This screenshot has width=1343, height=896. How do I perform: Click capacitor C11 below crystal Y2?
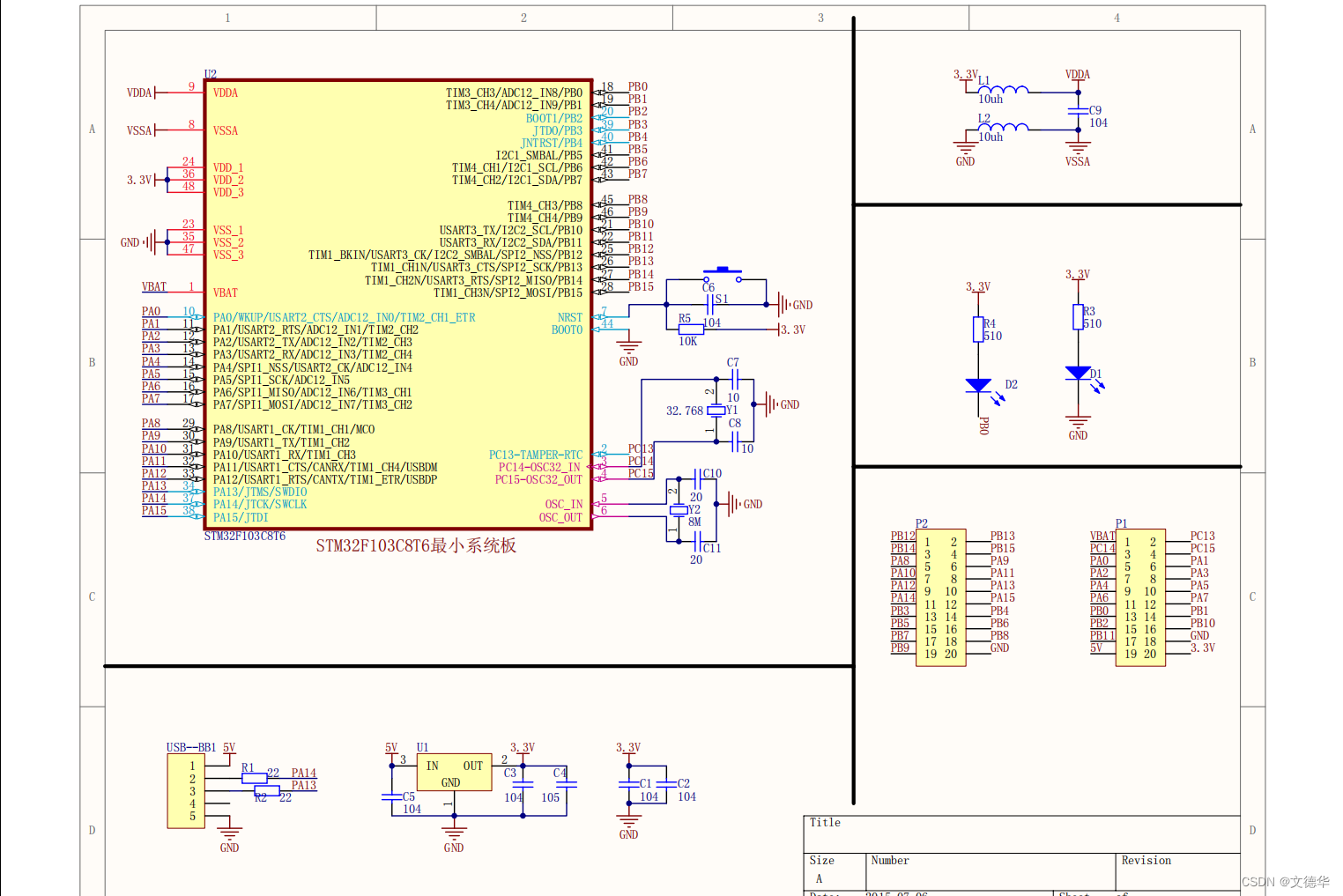pyautogui.click(x=696, y=541)
